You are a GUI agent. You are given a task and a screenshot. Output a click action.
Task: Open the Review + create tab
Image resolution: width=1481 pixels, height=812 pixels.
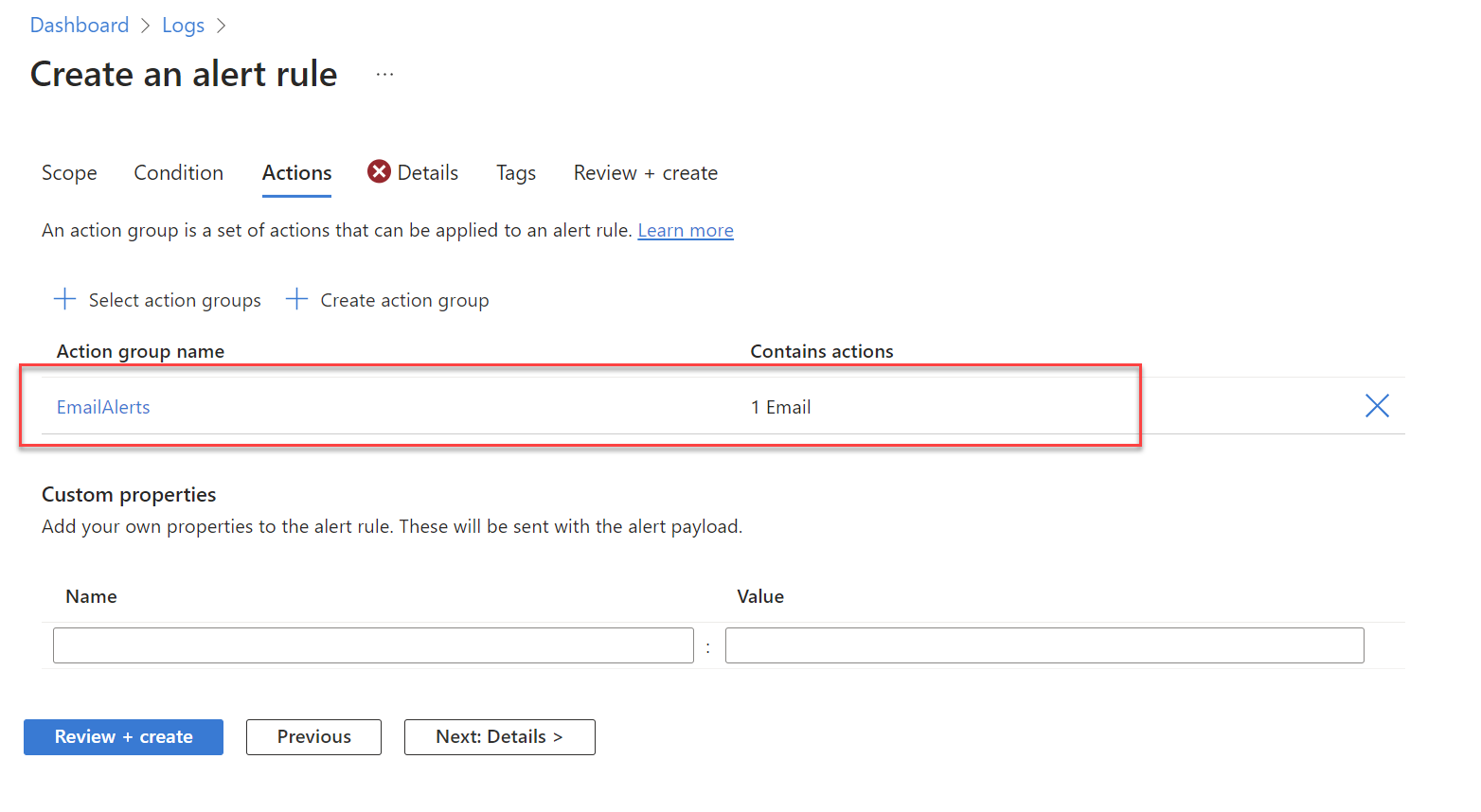pos(646,172)
